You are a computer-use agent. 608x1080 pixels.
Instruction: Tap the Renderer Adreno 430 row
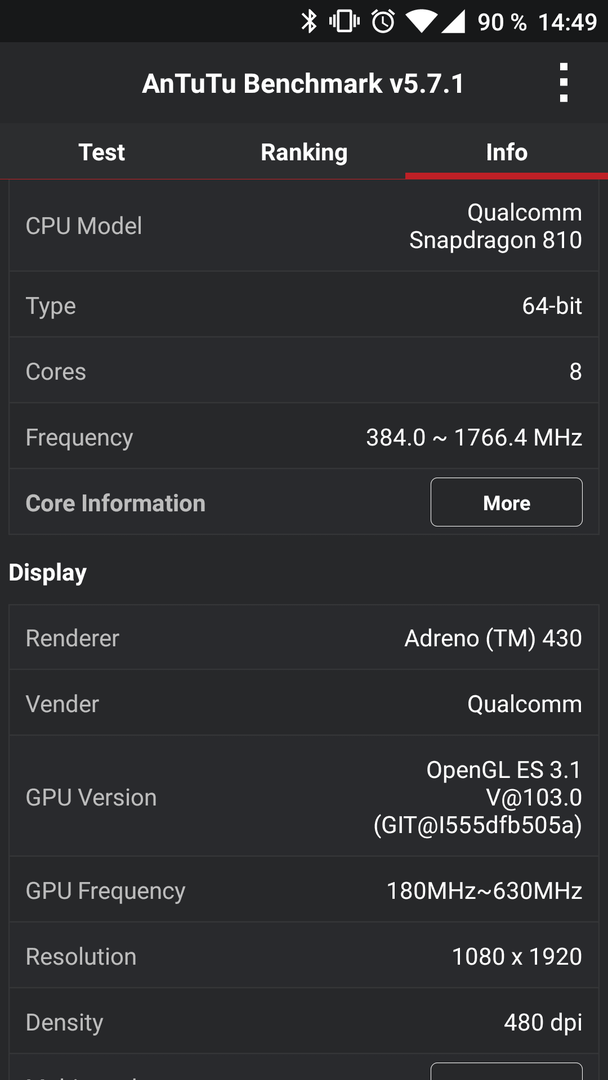point(304,637)
